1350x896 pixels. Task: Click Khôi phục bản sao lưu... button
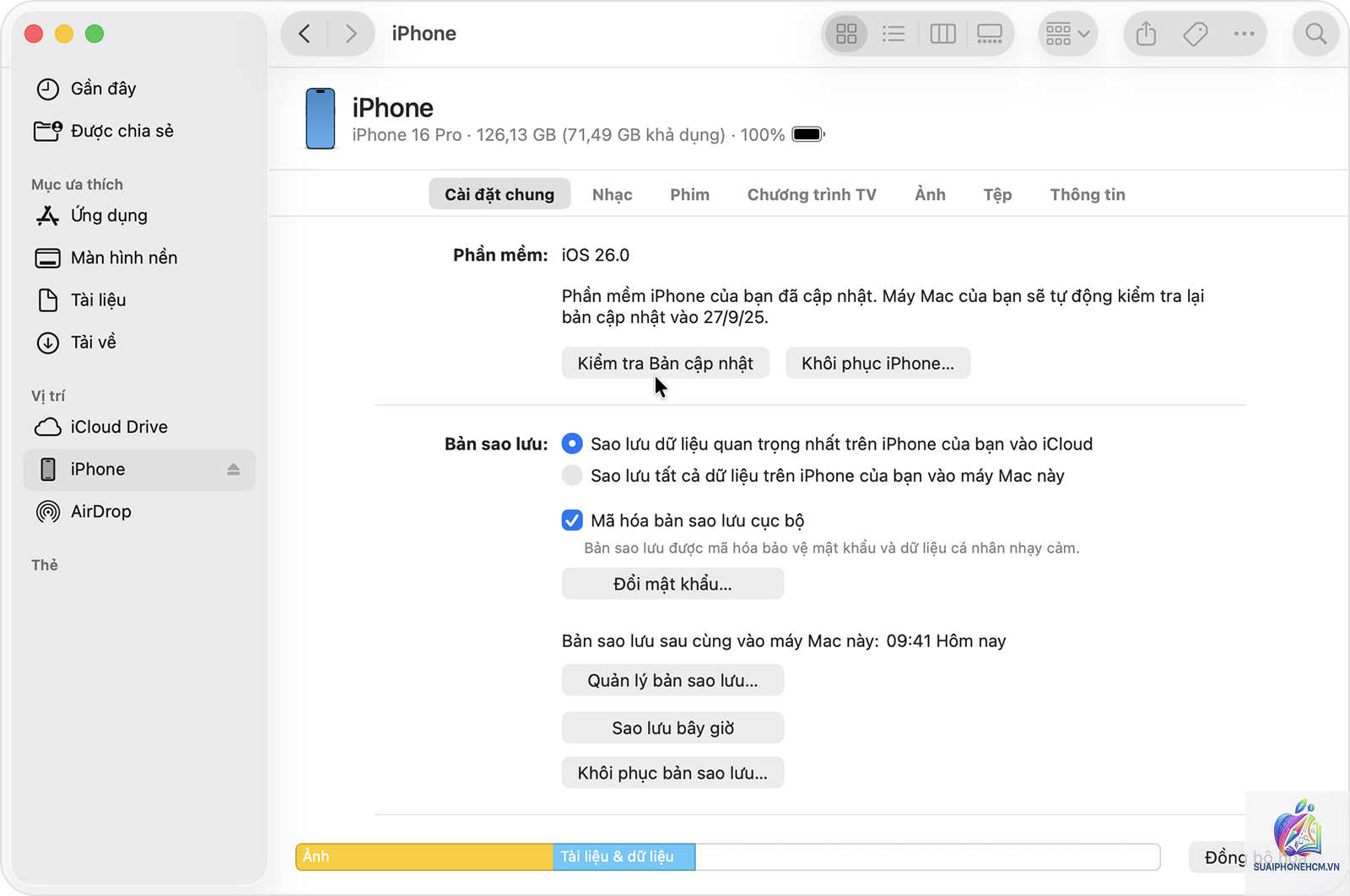[672, 773]
